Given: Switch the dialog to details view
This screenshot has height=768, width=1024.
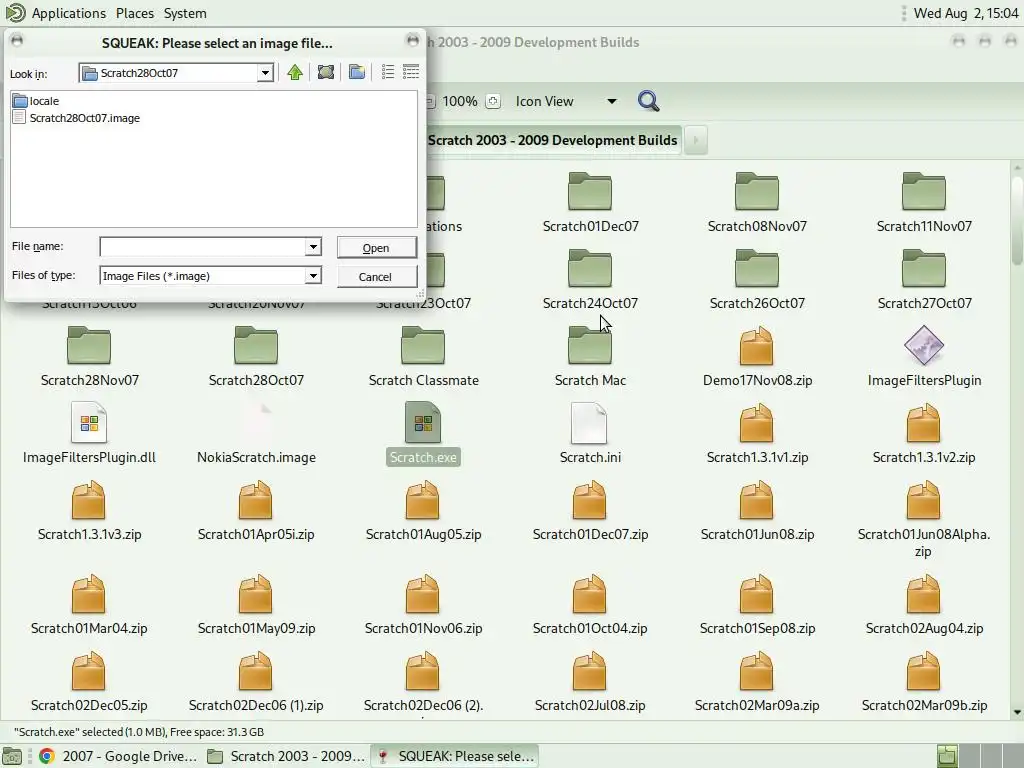Looking at the screenshot, I should pyautogui.click(x=411, y=72).
